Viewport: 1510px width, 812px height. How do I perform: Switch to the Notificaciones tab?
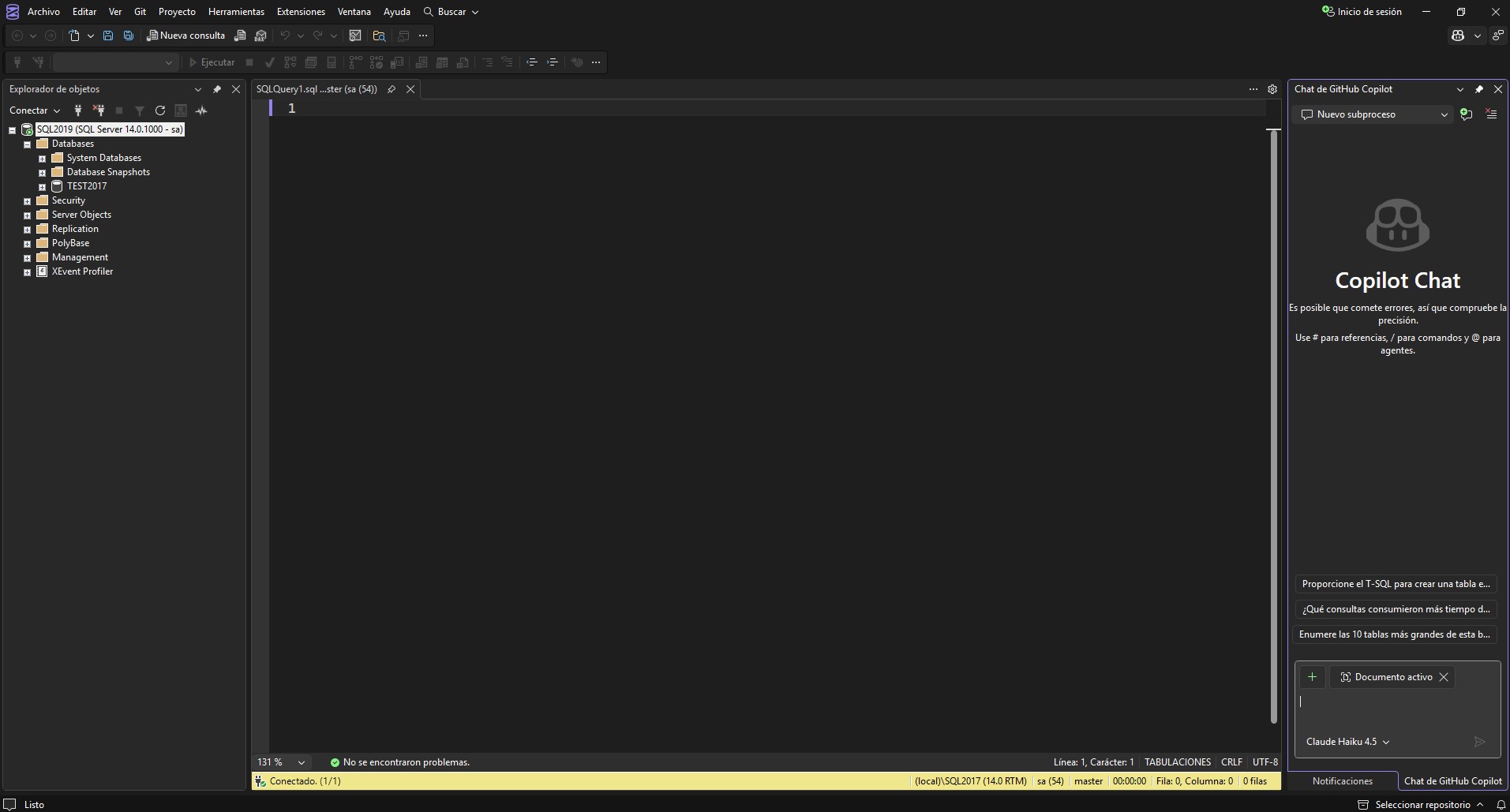(1342, 781)
